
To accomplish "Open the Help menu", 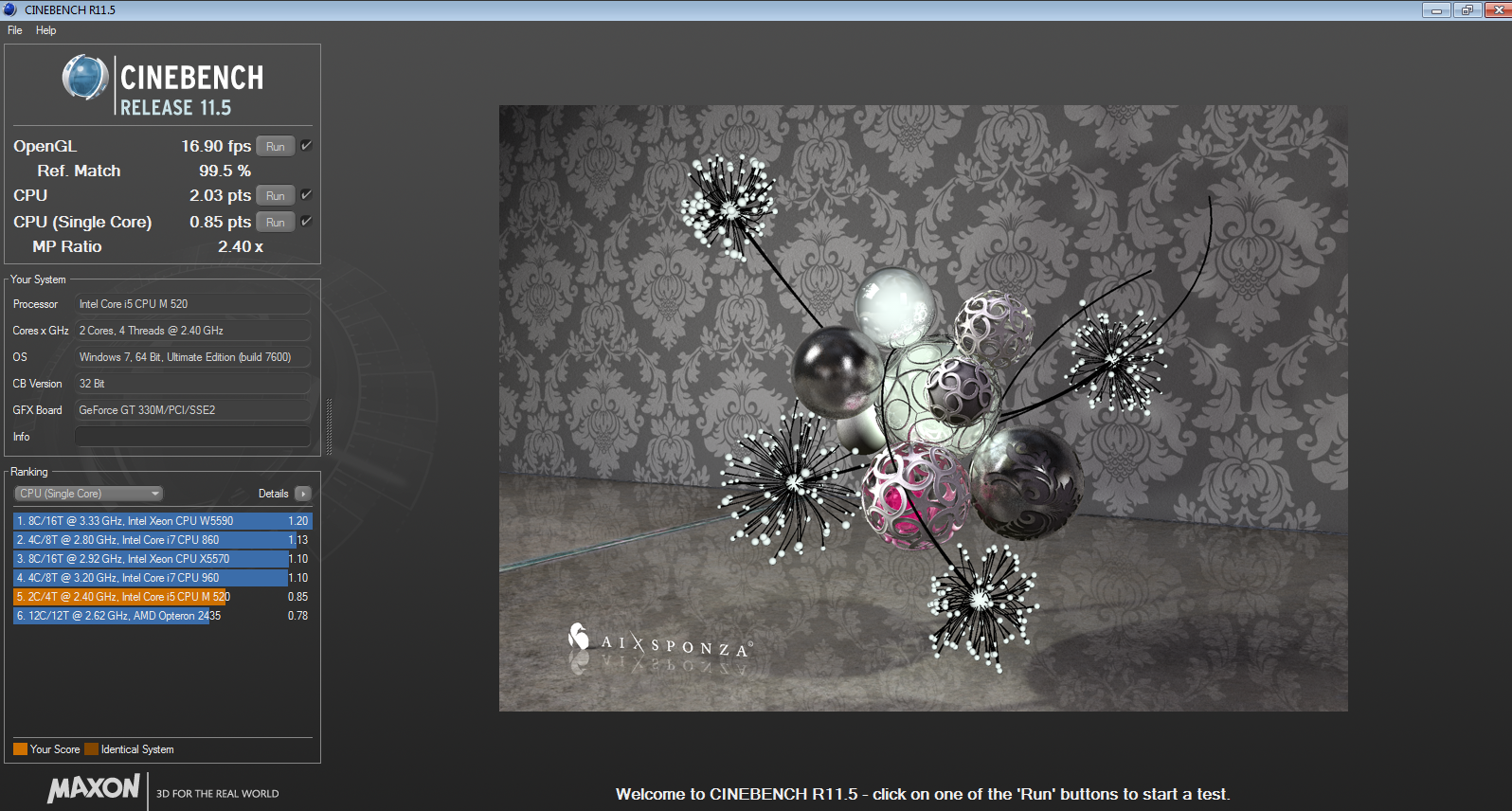I will tap(45, 30).
